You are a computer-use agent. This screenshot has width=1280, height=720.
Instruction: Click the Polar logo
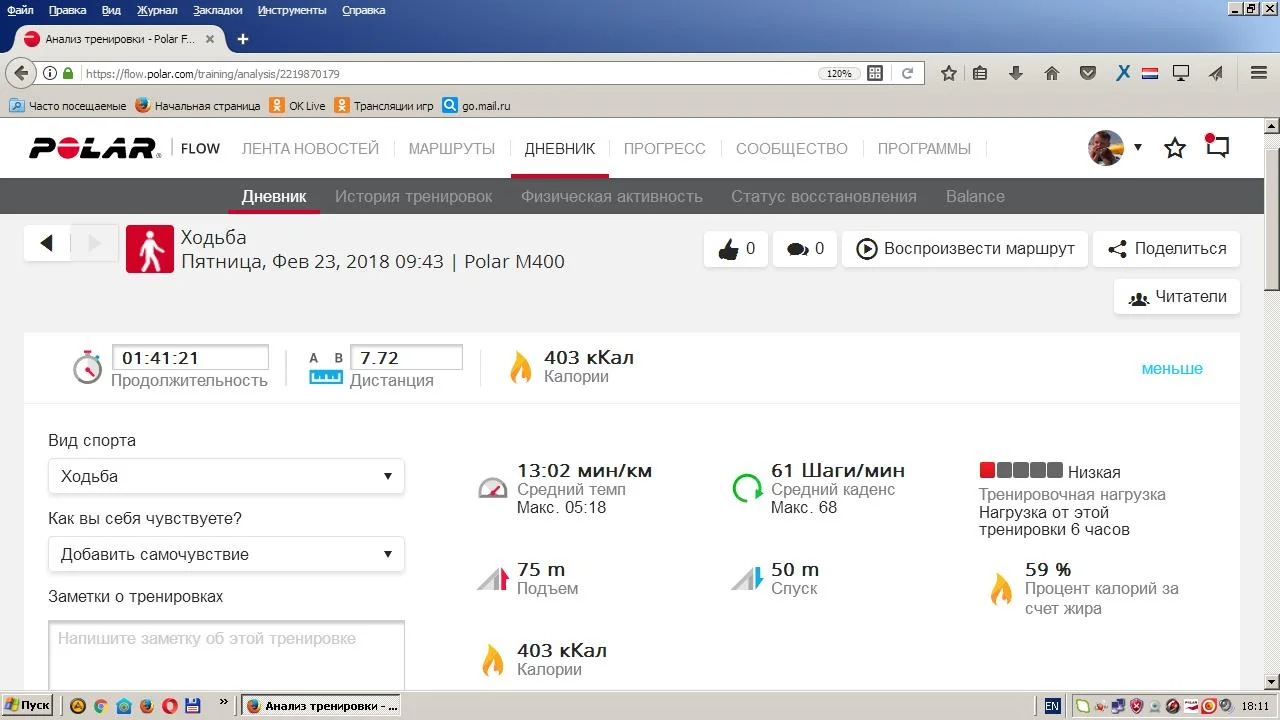[94, 148]
